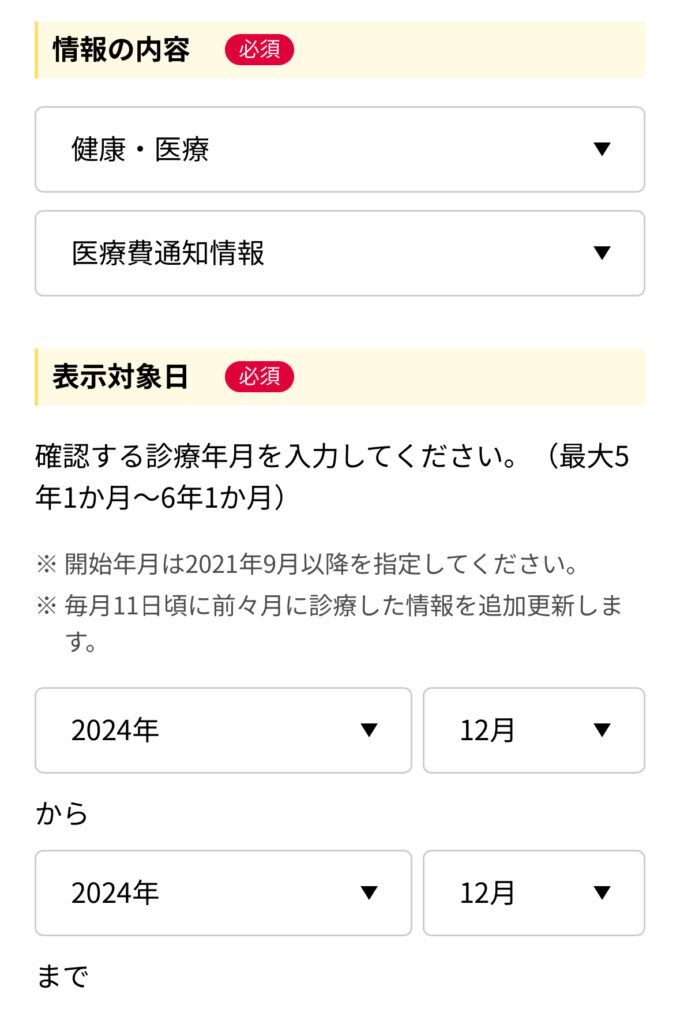
Task: Open the start month 12月 dropdown above から
Action: pos(534,730)
